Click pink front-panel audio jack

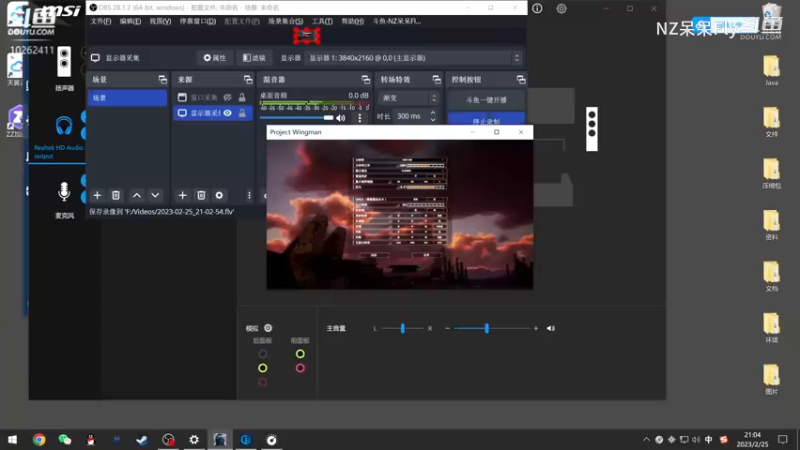(300, 368)
